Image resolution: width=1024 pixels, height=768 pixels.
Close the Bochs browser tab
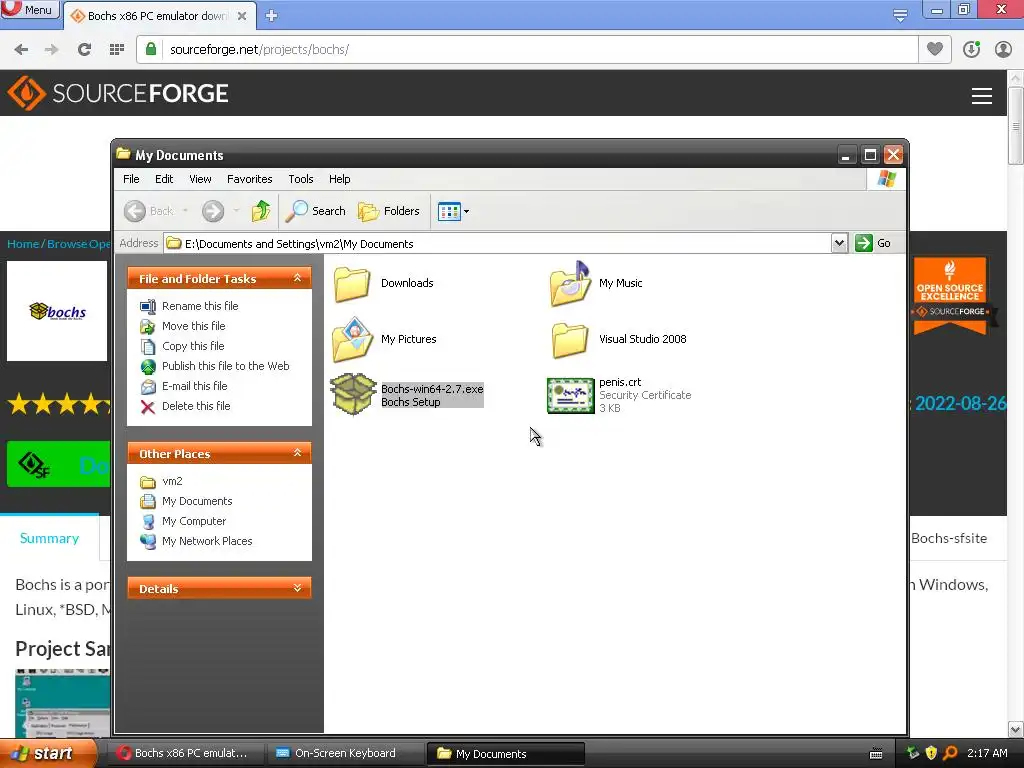pos(242,16)
